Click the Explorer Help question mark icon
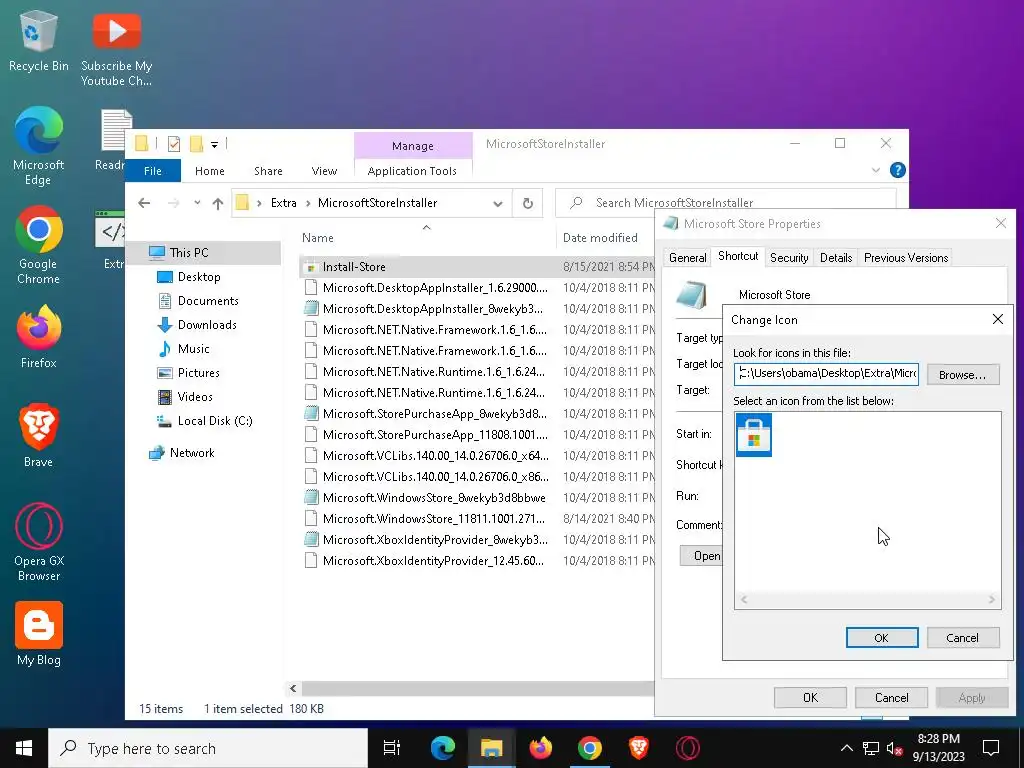1024x768 pixels. point(898,170)
